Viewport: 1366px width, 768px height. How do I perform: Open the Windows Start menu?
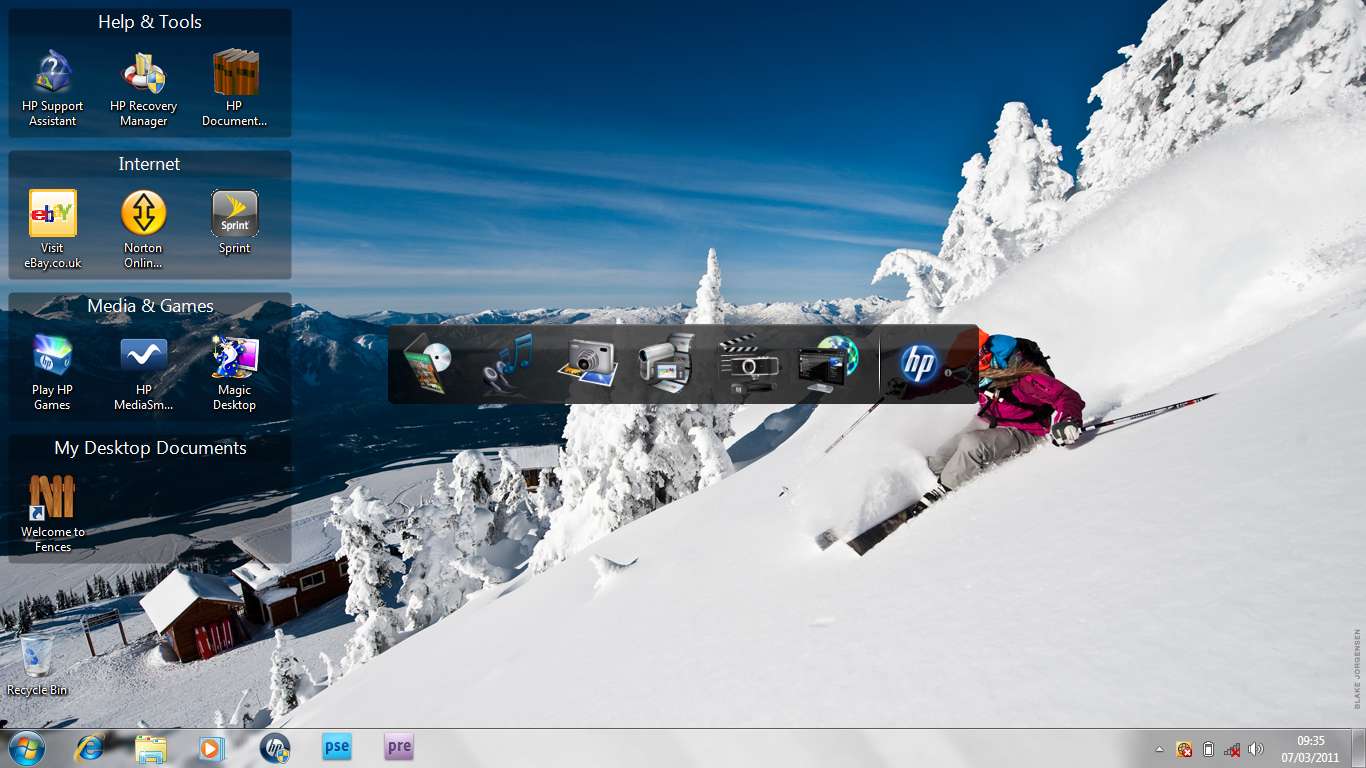[x=27, y=748]
